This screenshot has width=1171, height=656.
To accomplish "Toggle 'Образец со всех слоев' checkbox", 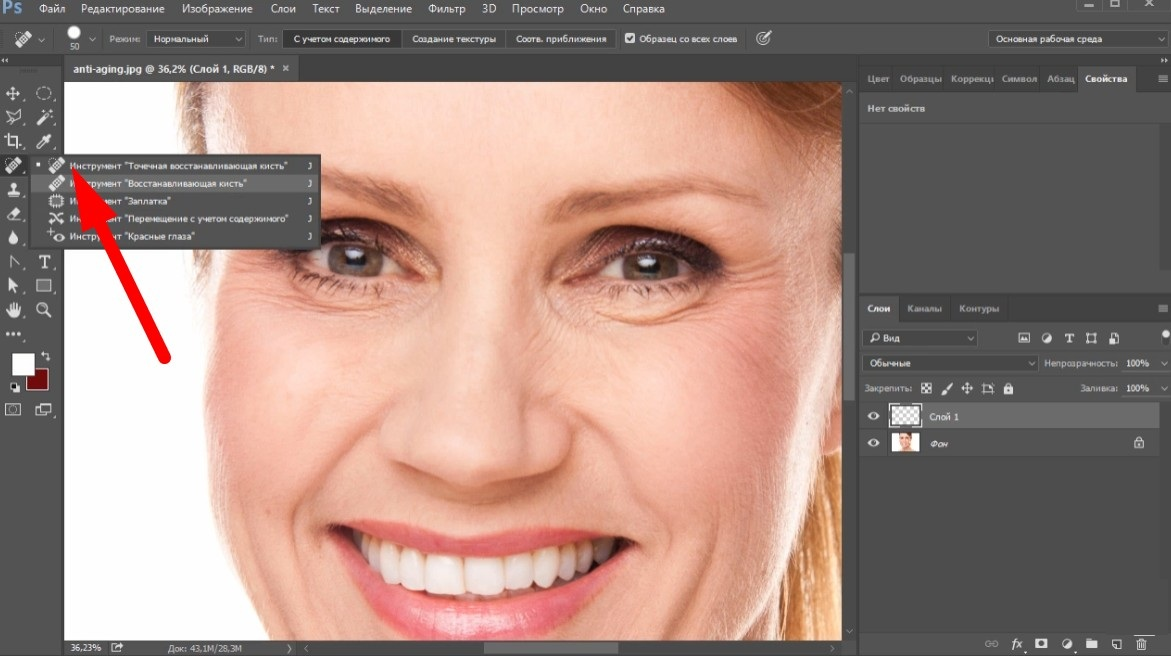I will pyautogui.click(x=630, y=38).
